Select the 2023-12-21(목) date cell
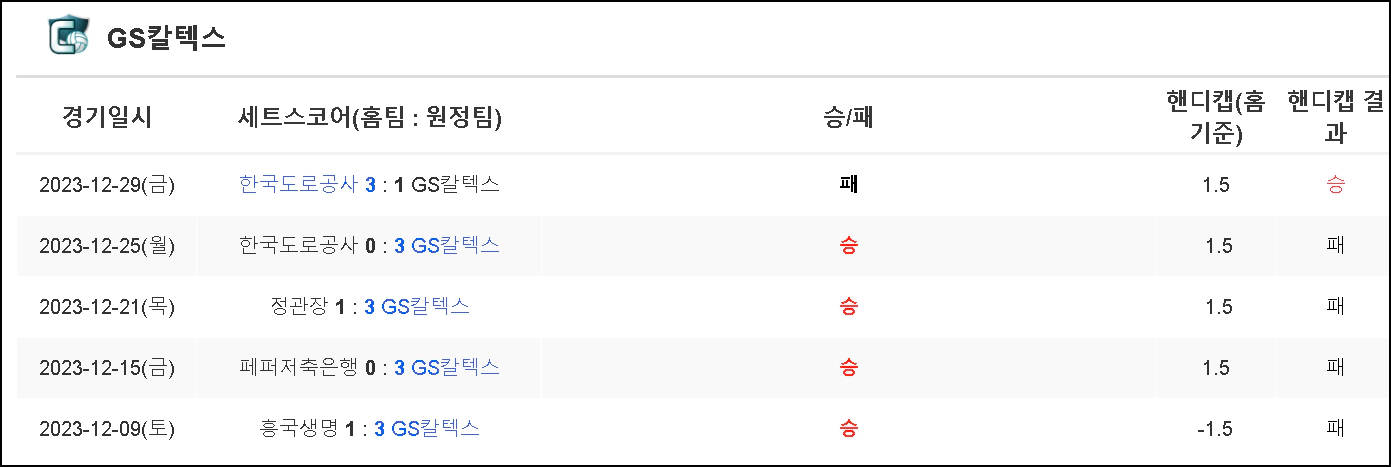This screenshot has width=1391, height=467. coord(107,307)
